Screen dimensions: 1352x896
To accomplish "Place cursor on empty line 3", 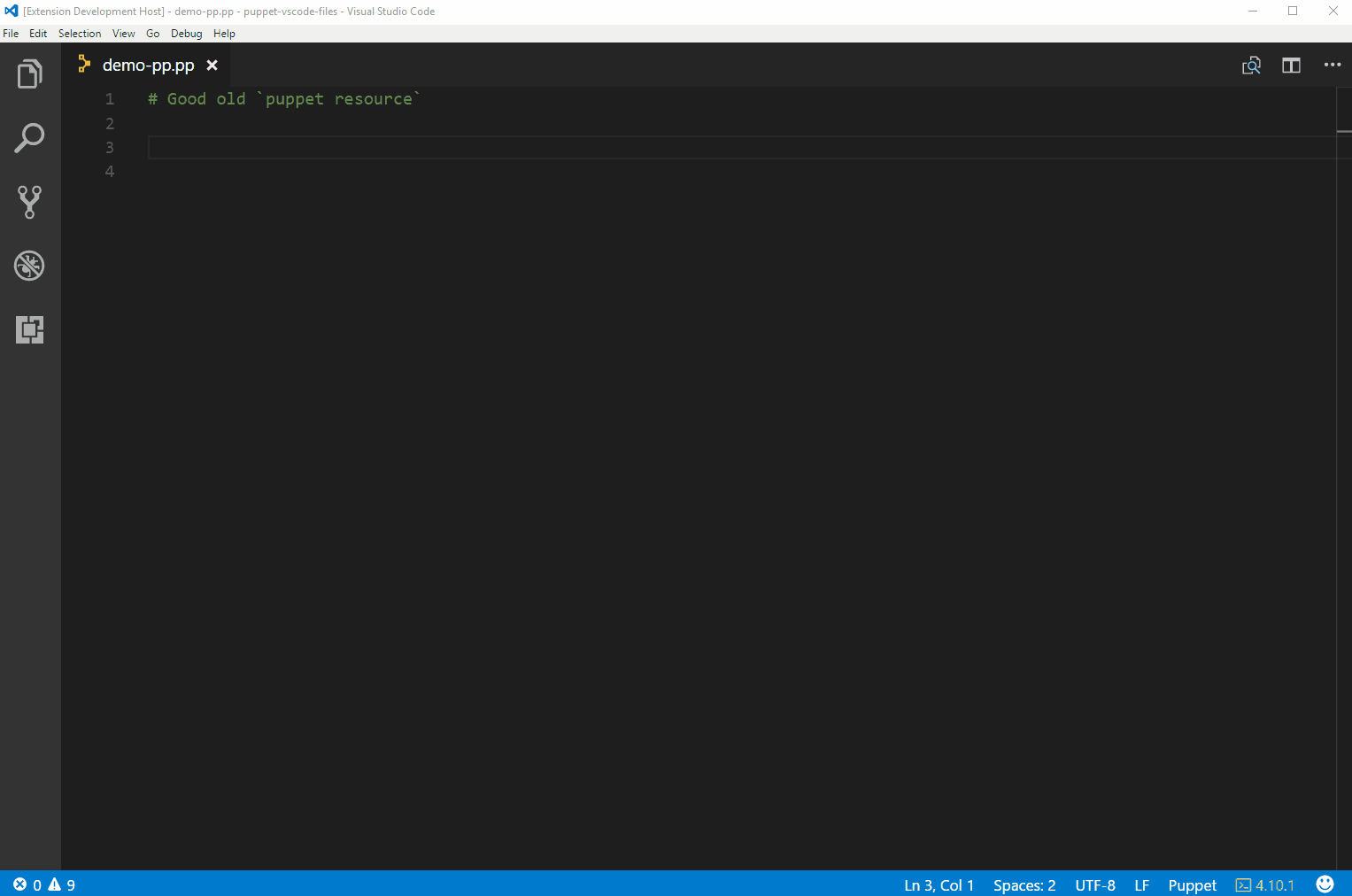I will point(742,147).
